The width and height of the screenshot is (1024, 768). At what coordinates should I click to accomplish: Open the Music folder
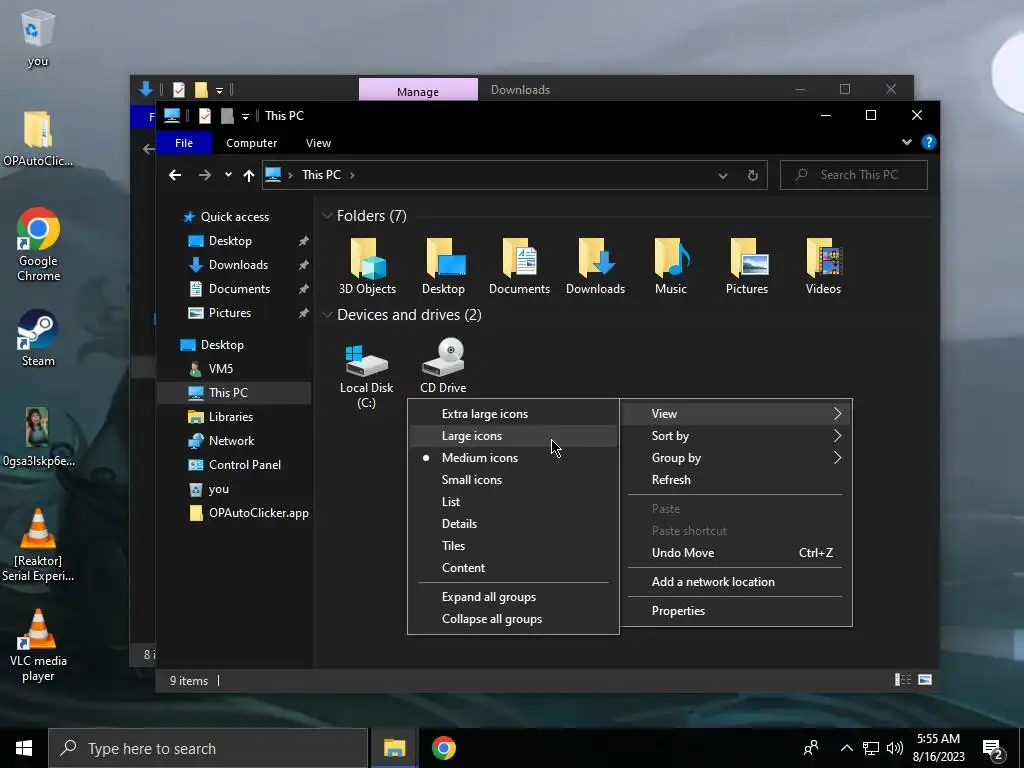click(671, 266)
